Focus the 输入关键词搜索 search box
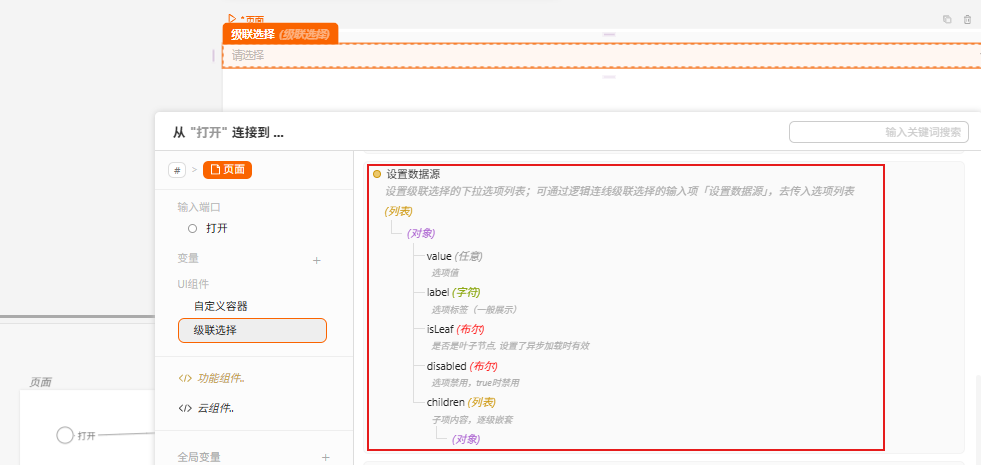The width and height of the screenshot is (981, 465). [x=878, y=132]
